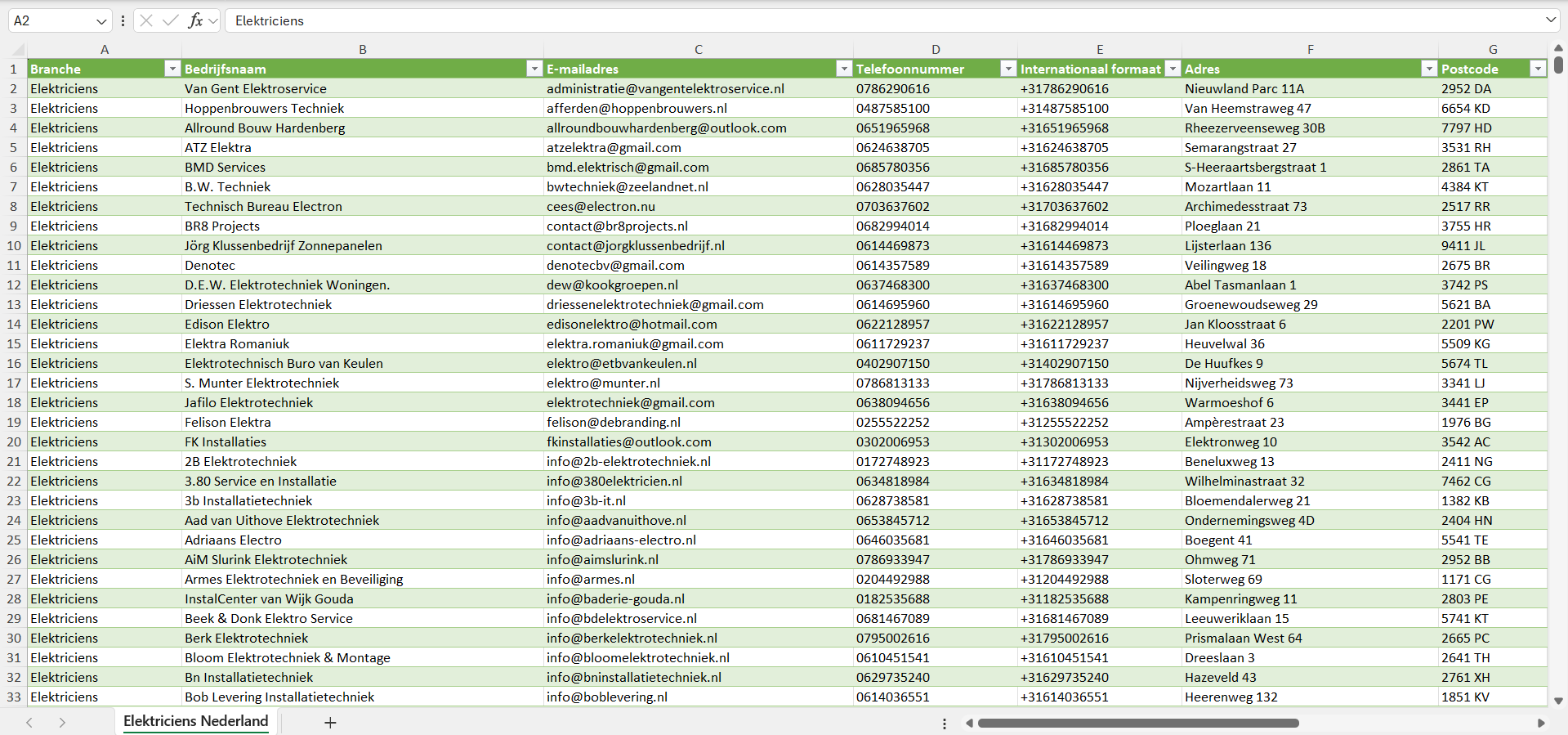This screenshot has height=735, width=1568.
Task: Click the next sheet navigation arrow
Action: pyautogui.click(x=62, y=723)
